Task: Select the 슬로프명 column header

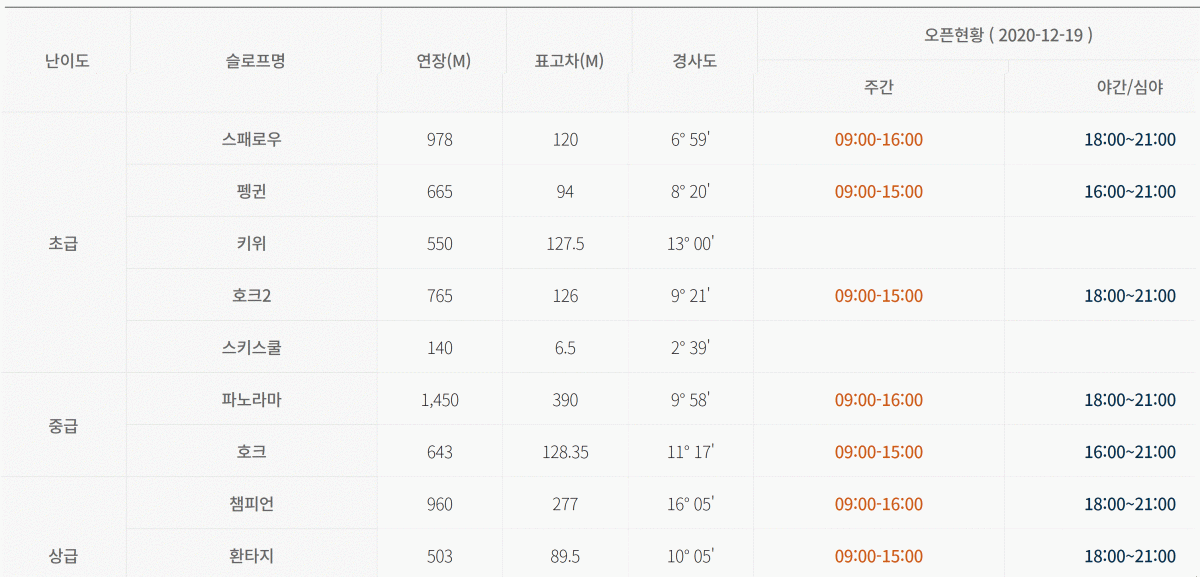Action: [256, 60]
